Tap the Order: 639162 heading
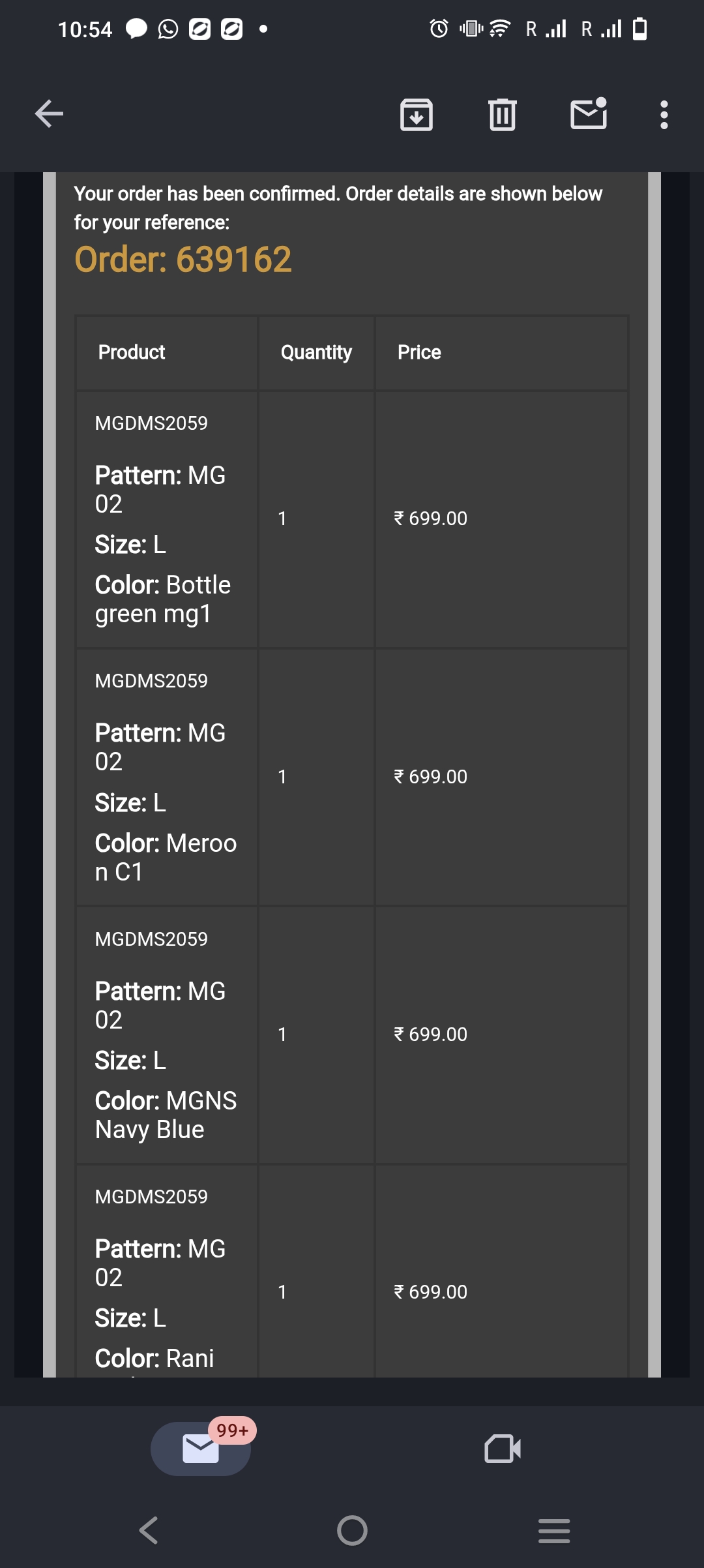The image size is (704, 1568). [x=183, y=260]
